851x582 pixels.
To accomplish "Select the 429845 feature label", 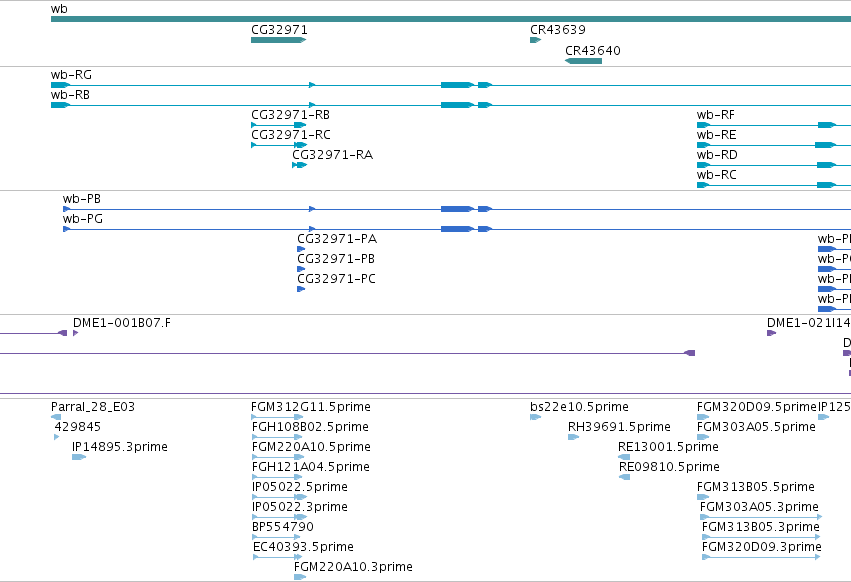I will point(78,427).
